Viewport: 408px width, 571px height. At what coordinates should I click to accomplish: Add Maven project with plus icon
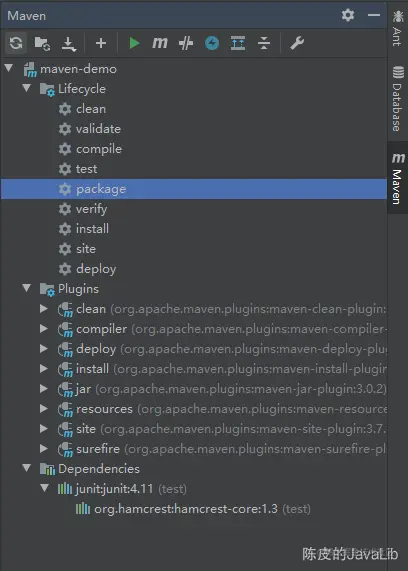(x=101, y=43)
